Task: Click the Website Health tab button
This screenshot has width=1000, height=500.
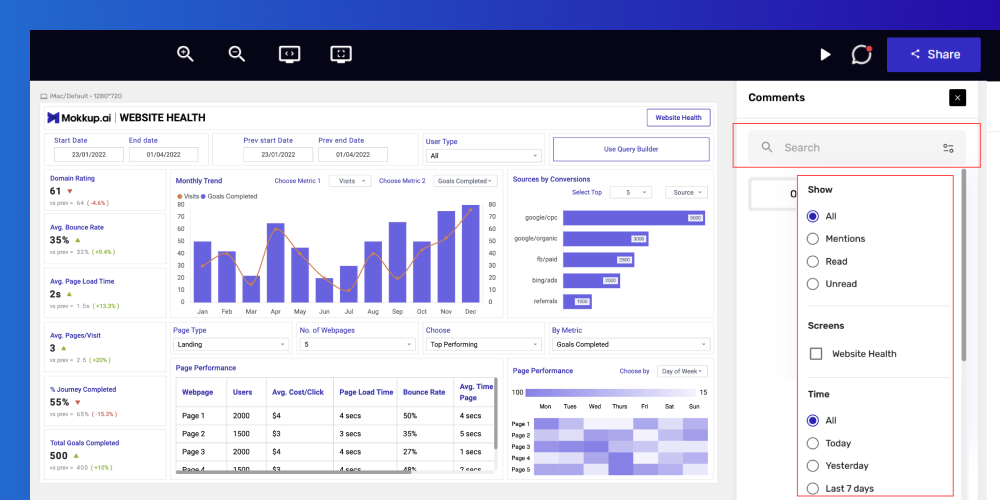Action: point(679,117)
